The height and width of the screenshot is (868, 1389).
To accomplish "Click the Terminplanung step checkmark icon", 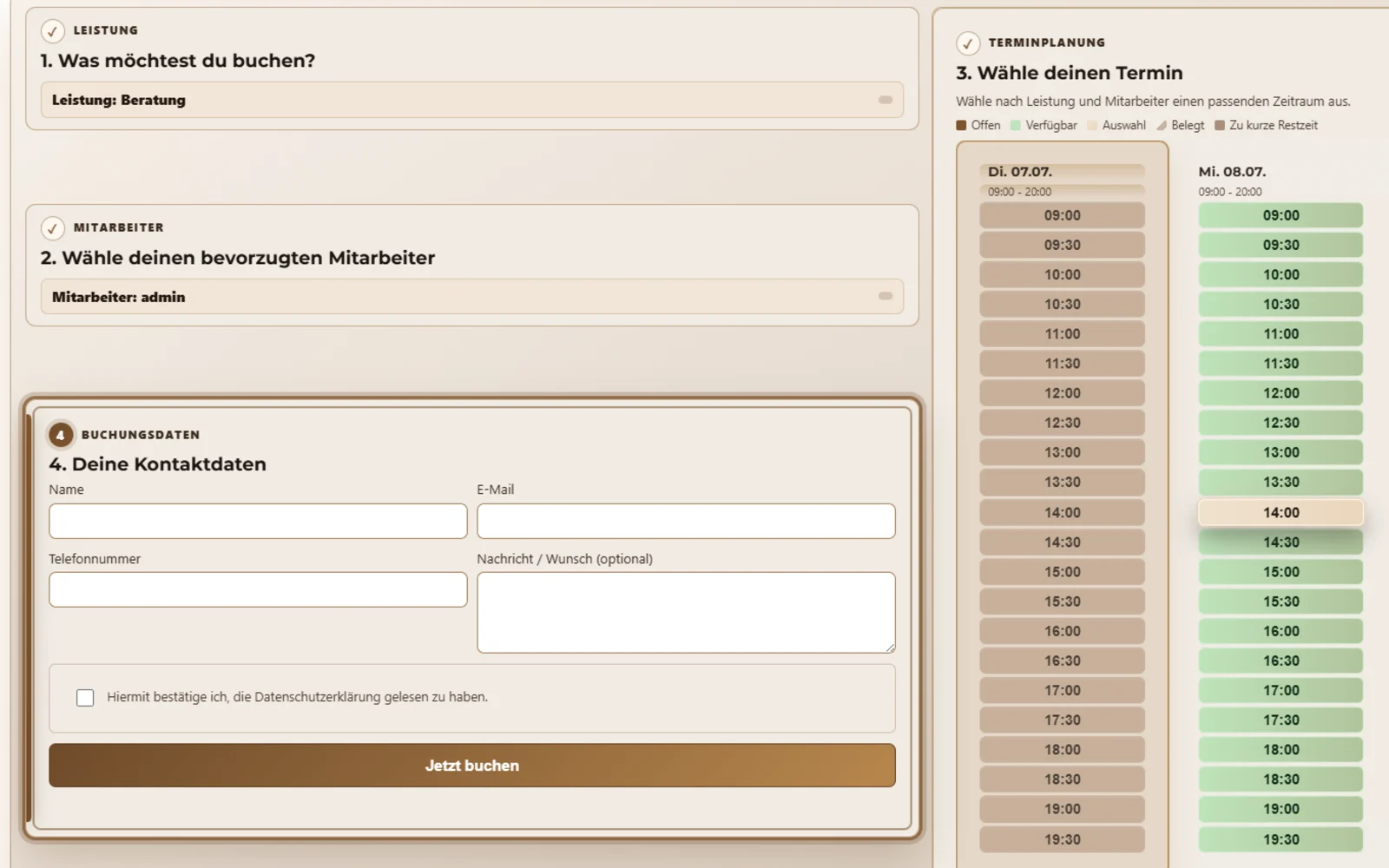I will [x=967, y=43].
